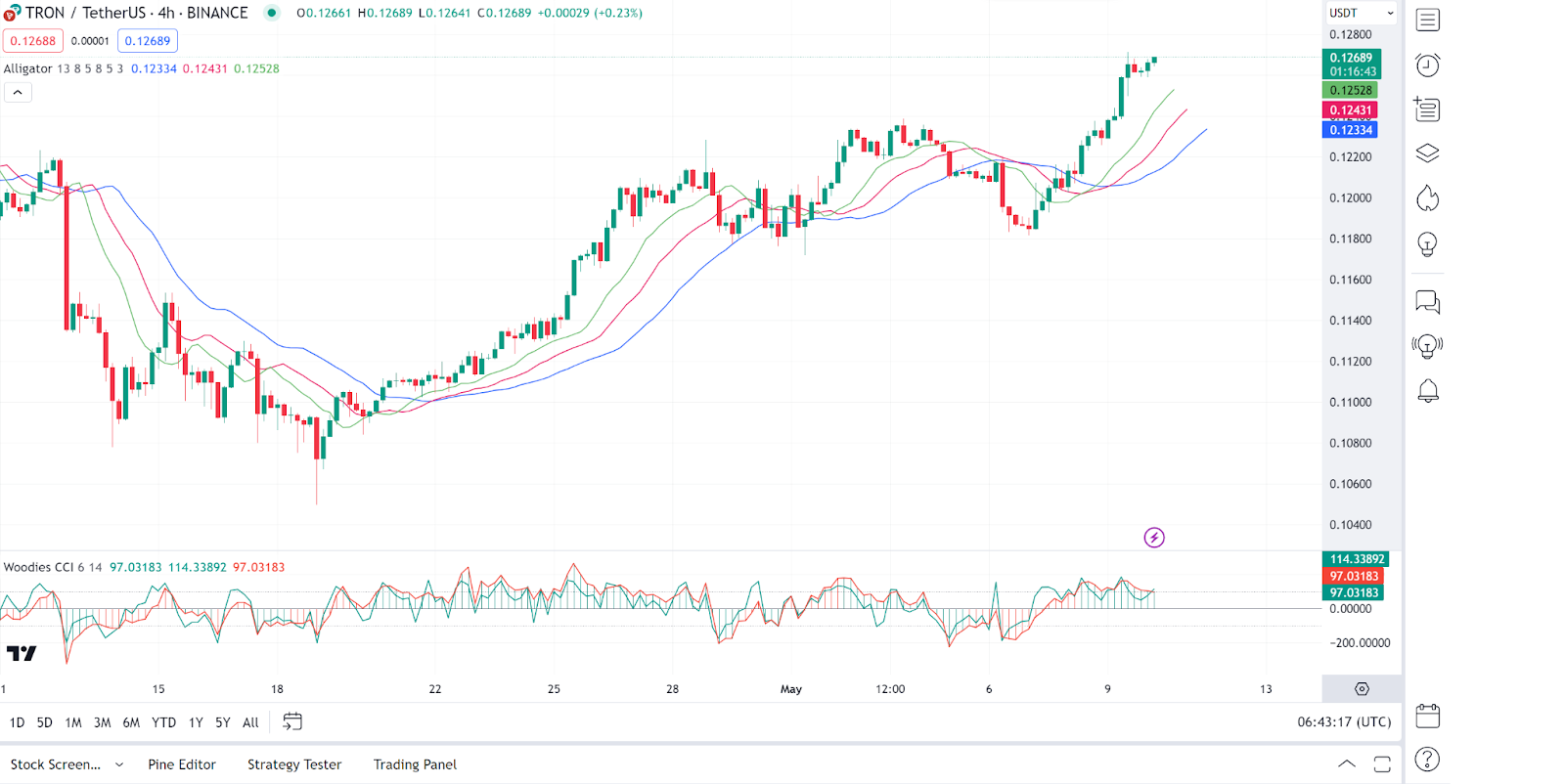Collapse the indicator legend chevron
1565x784 pixels.
tap(18, 92)
